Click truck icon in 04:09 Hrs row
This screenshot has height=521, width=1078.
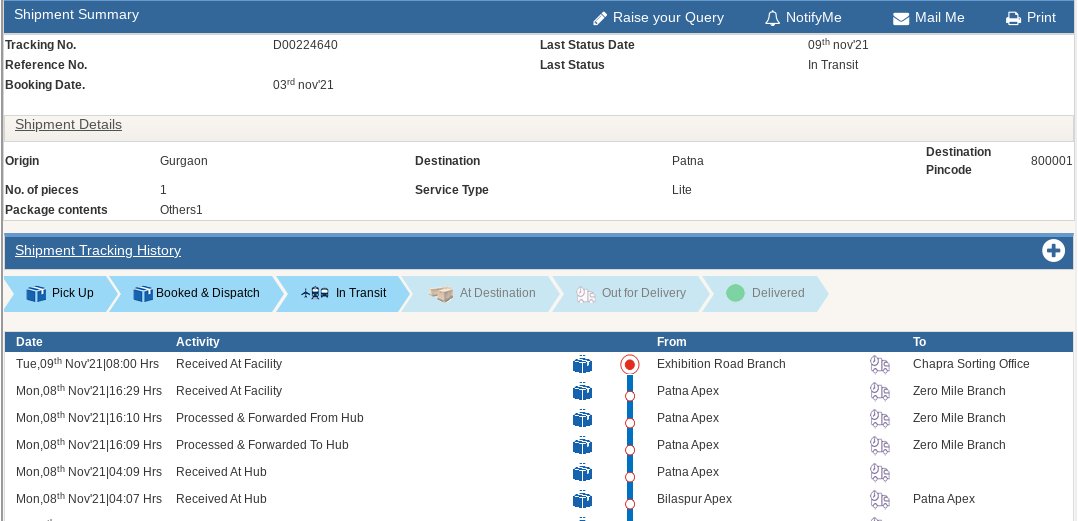(879, 472)
